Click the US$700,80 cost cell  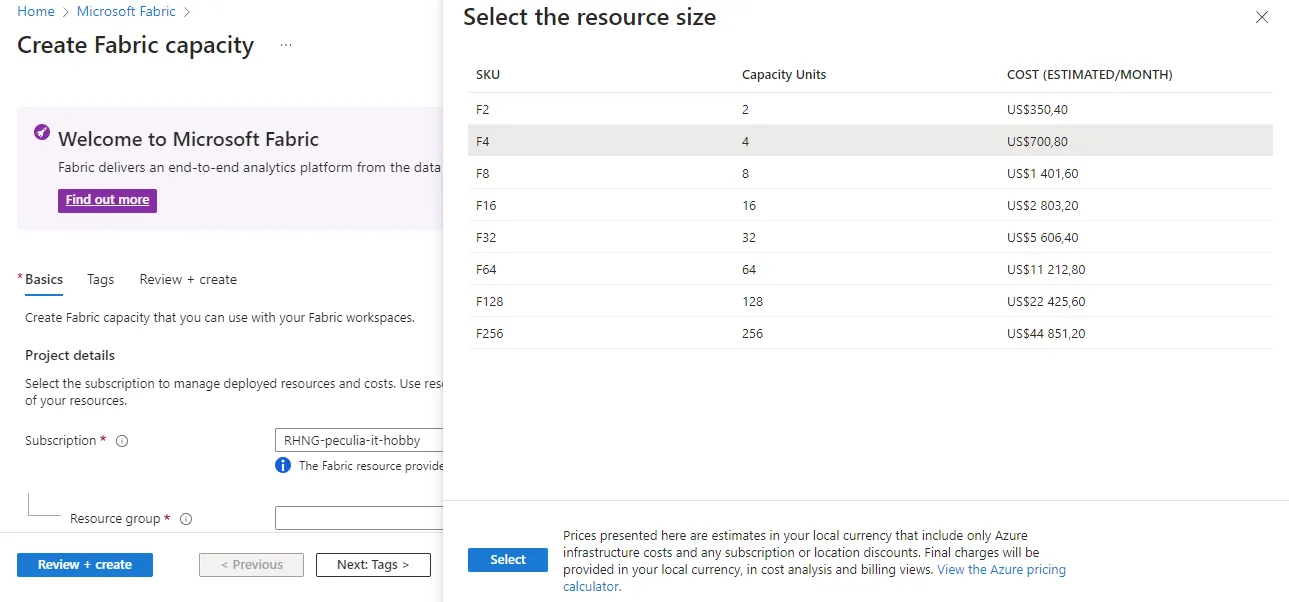[1037, 142]
